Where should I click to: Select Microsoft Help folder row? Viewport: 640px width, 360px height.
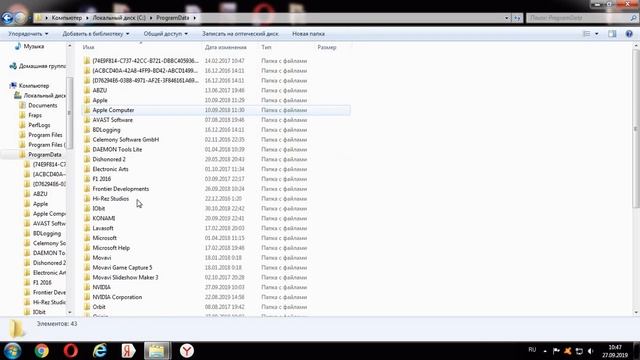point(216,248)
